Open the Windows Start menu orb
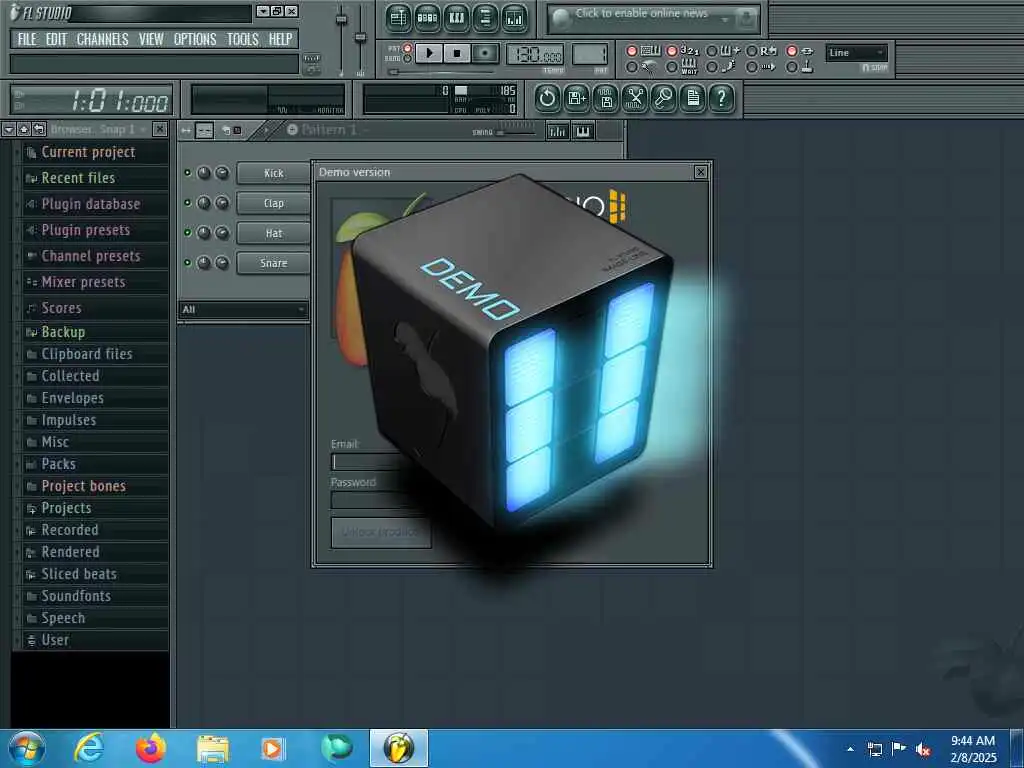This screenshot has width=1024, height=768. [x=27, y=748]
